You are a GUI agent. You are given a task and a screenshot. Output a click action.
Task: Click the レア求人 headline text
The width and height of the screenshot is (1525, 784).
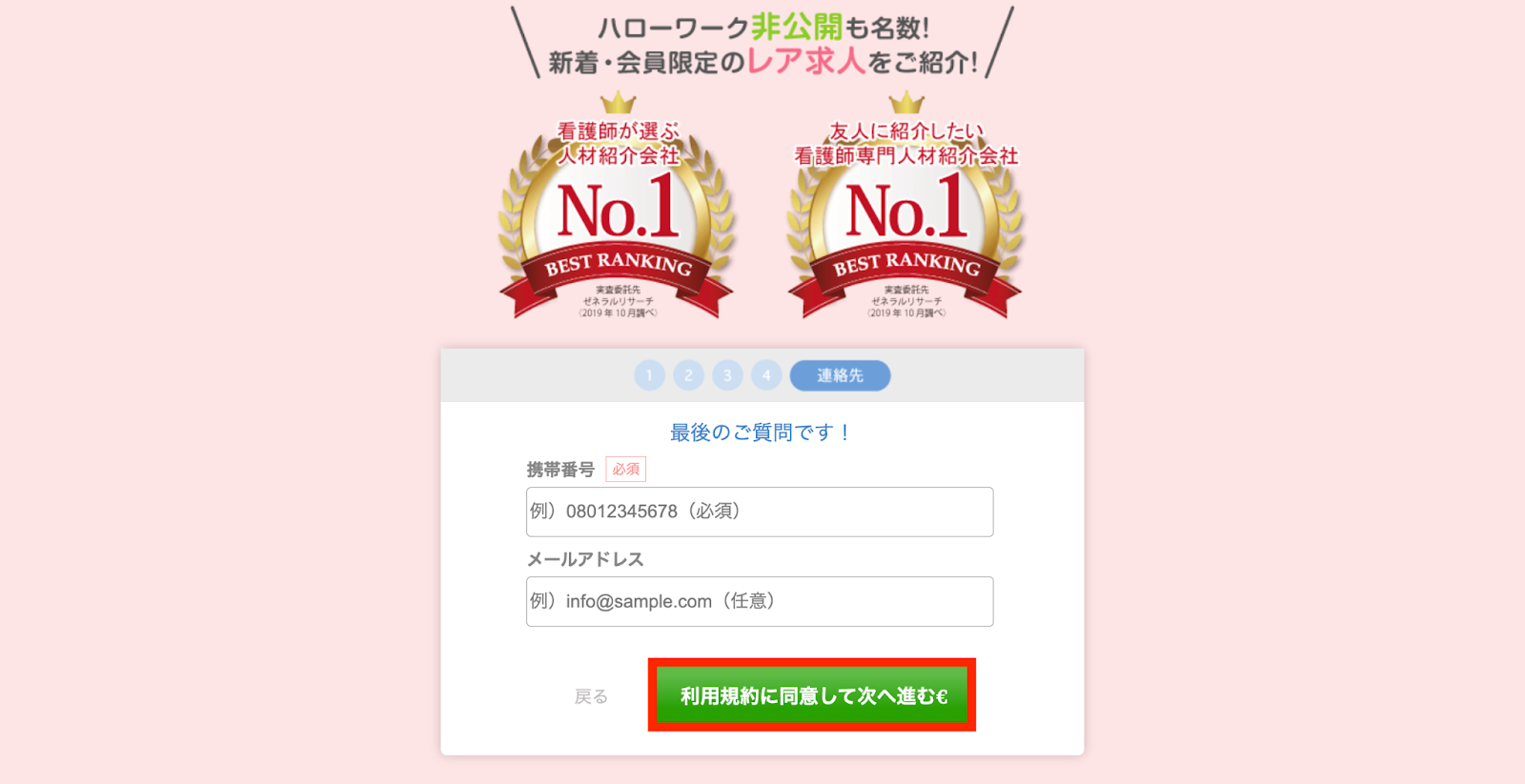806,61
